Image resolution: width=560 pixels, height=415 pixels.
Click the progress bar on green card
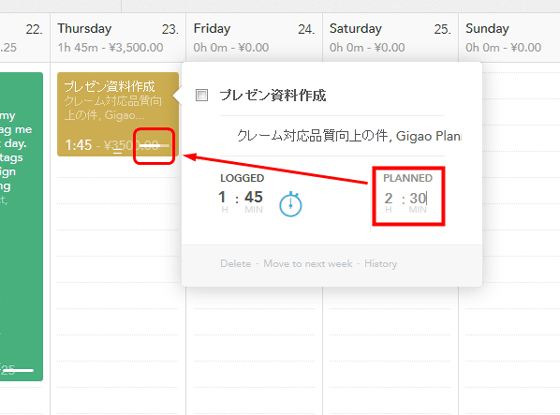coord(18,370)
